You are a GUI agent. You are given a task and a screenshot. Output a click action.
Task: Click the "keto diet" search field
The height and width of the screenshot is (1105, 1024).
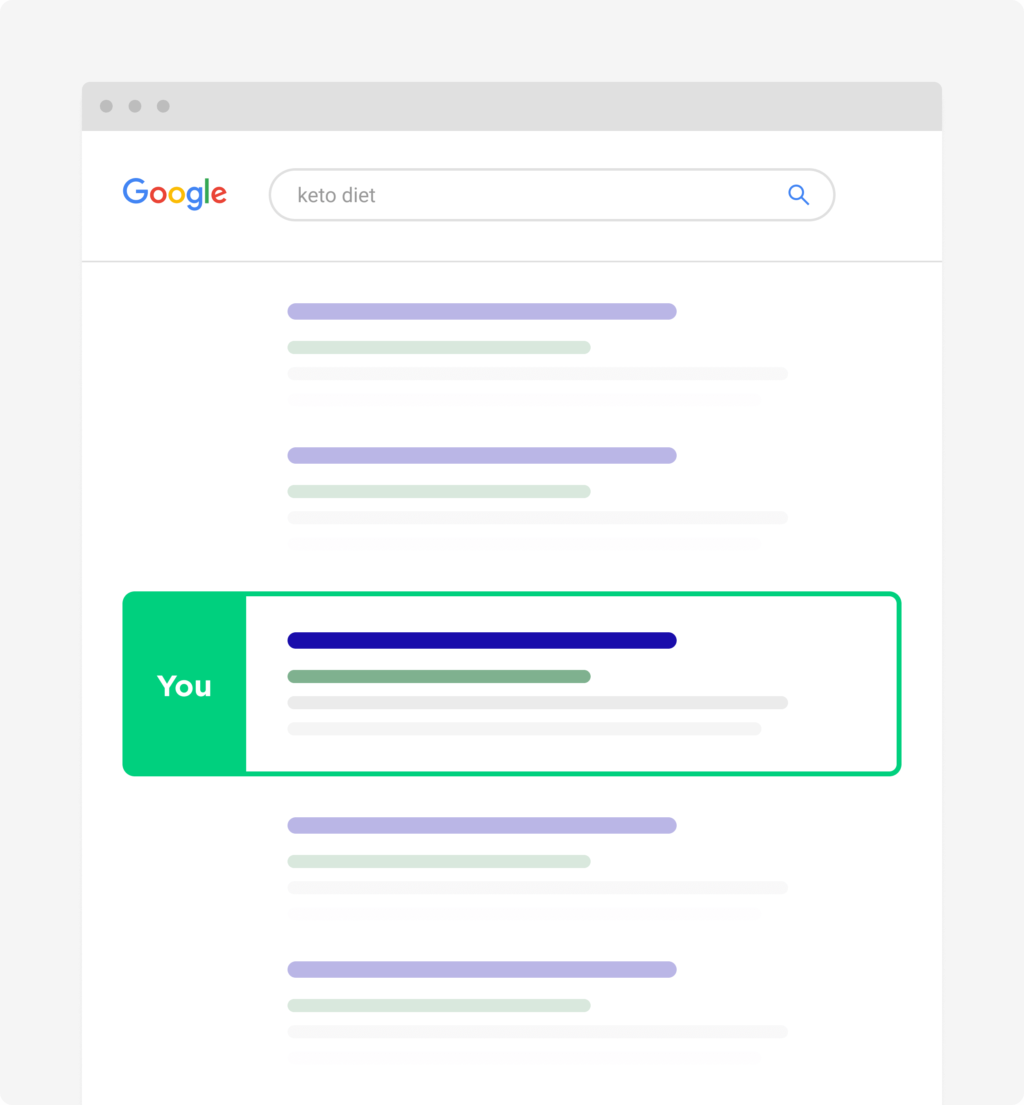[x=530, y=195]
